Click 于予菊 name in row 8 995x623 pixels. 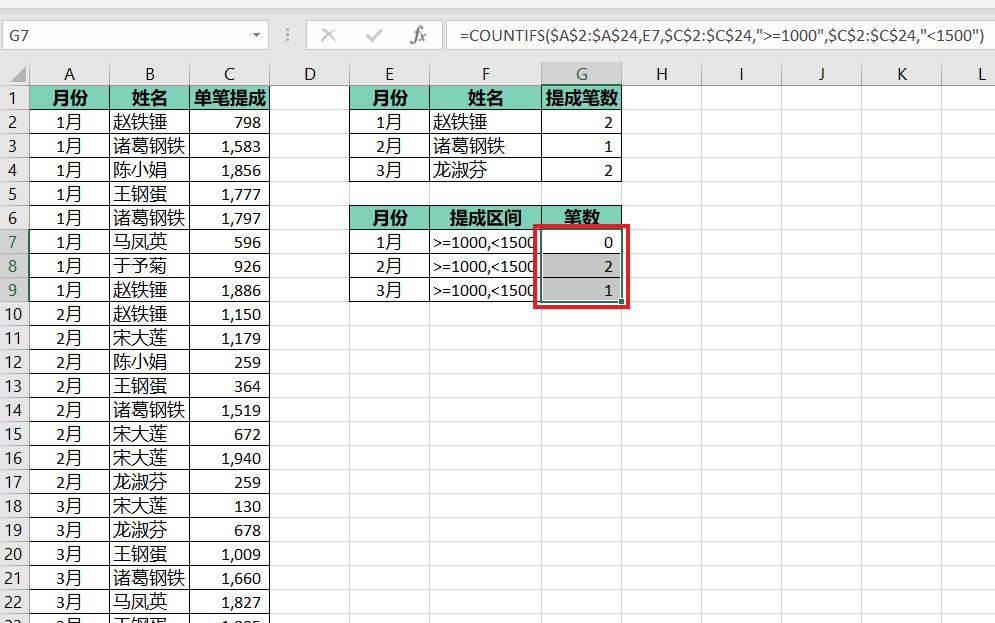150,266
